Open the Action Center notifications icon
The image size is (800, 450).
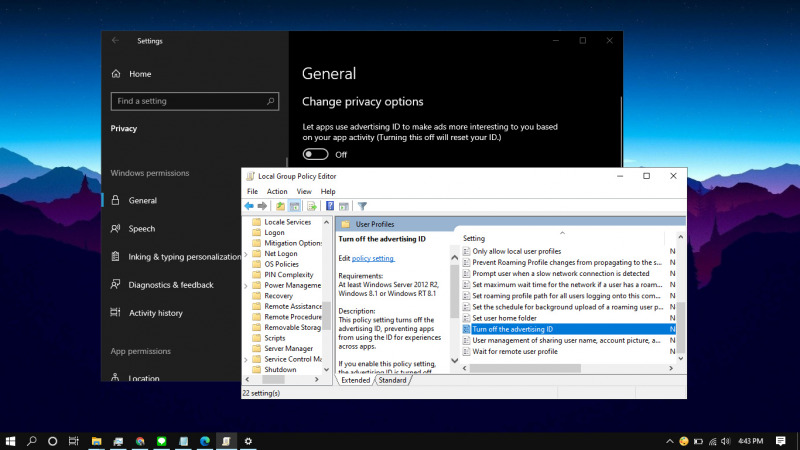tap(781, 441)
